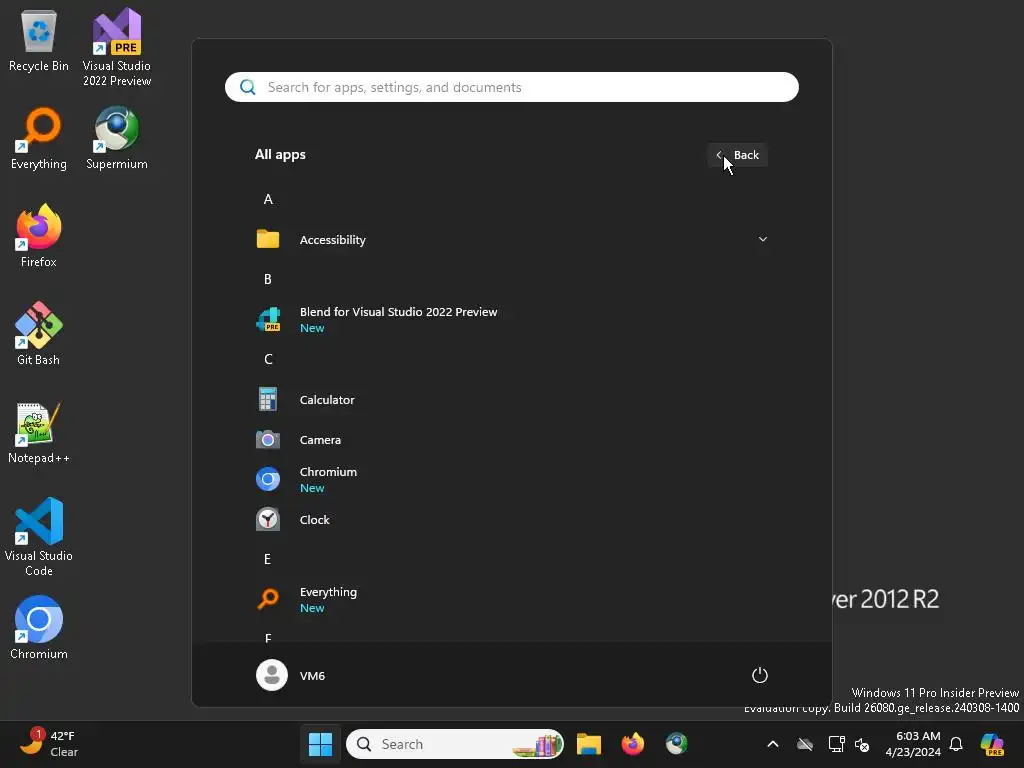Open Recycle Bin desktop icon
Image resolution: width=1024 pixels, height=768 pixels.
(39, 41)
